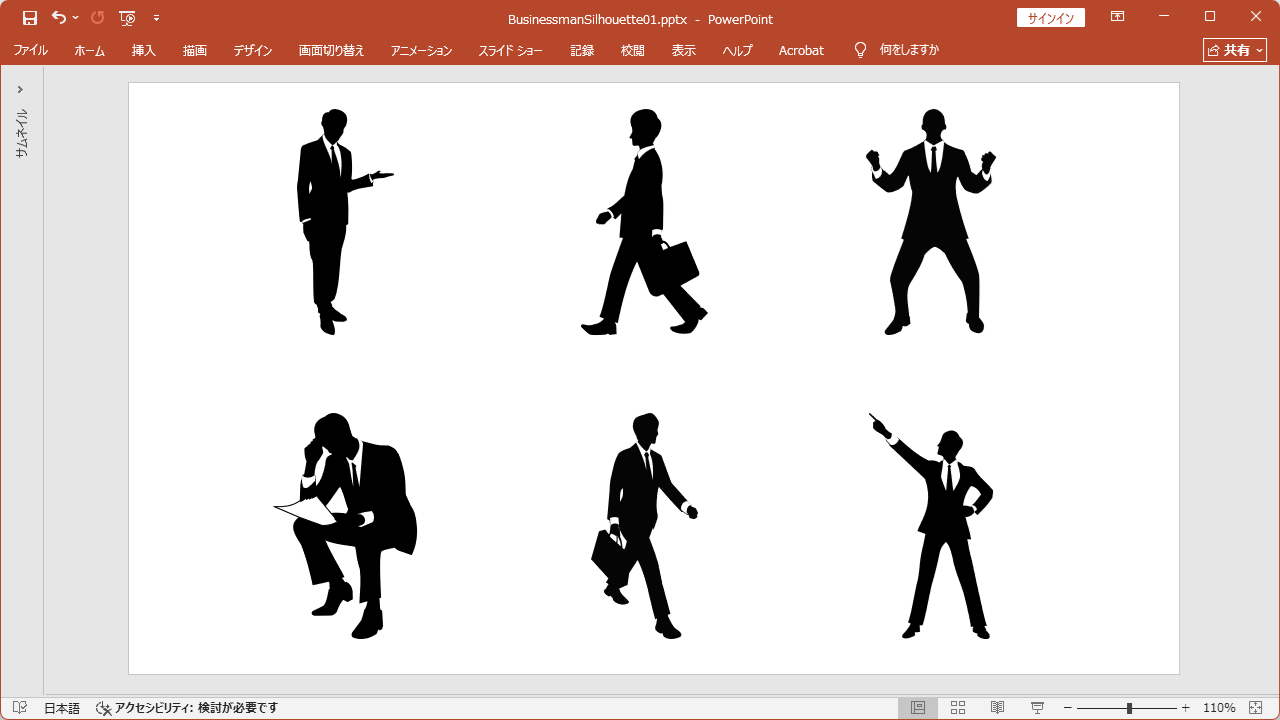Click the Save icon in Quick Access Toolbar

(30, 18)
